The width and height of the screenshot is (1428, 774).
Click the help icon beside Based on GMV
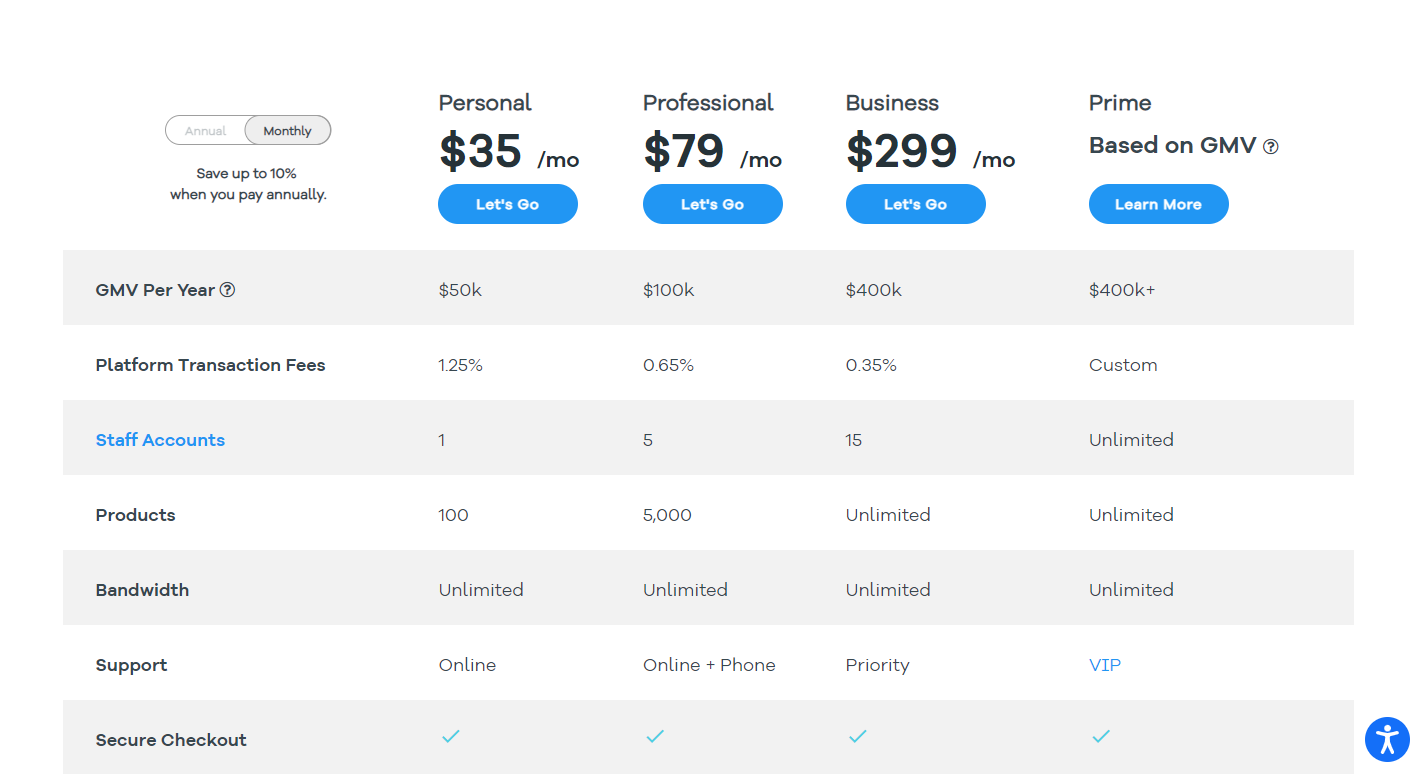(1270, 146)
